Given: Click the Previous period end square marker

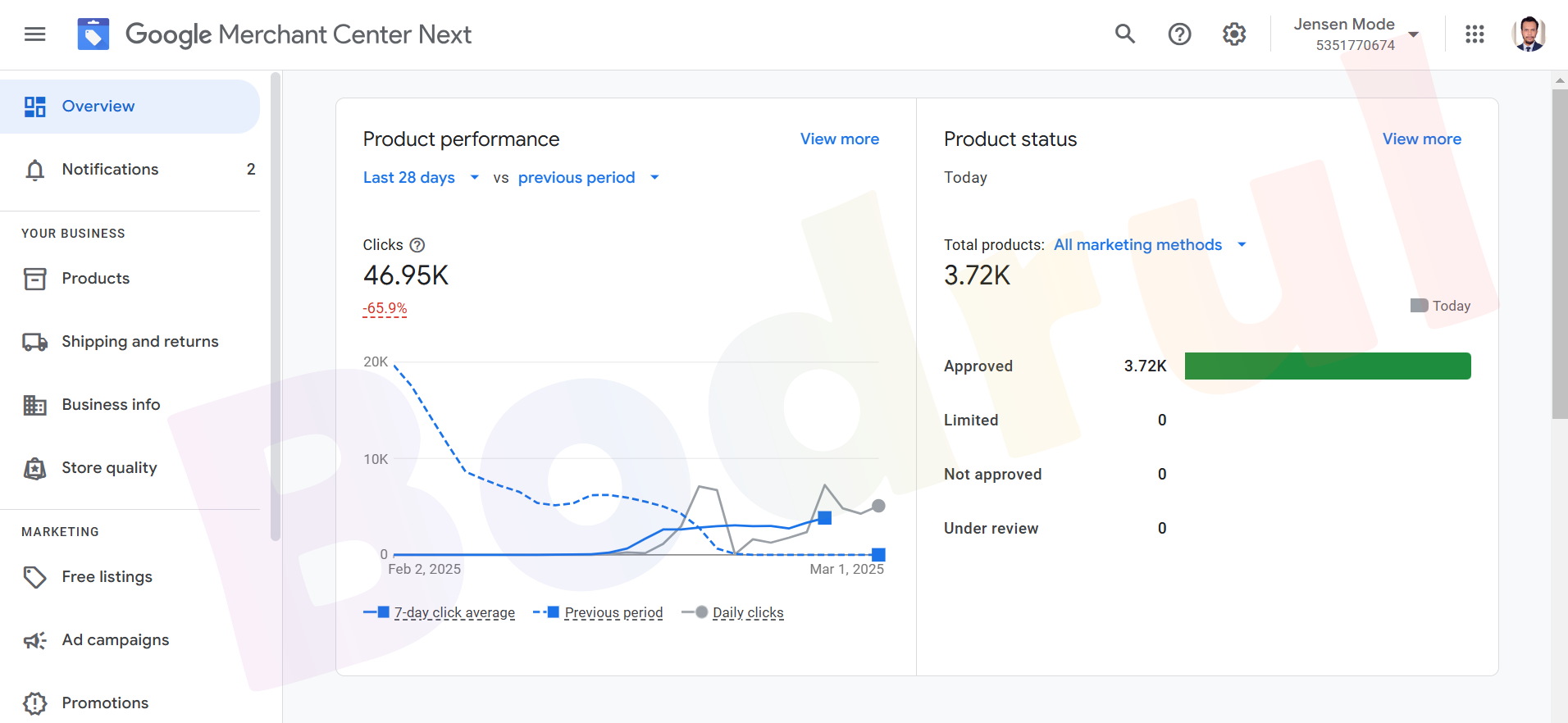Looking at the screenshot, I should click(x=878, y=555).
